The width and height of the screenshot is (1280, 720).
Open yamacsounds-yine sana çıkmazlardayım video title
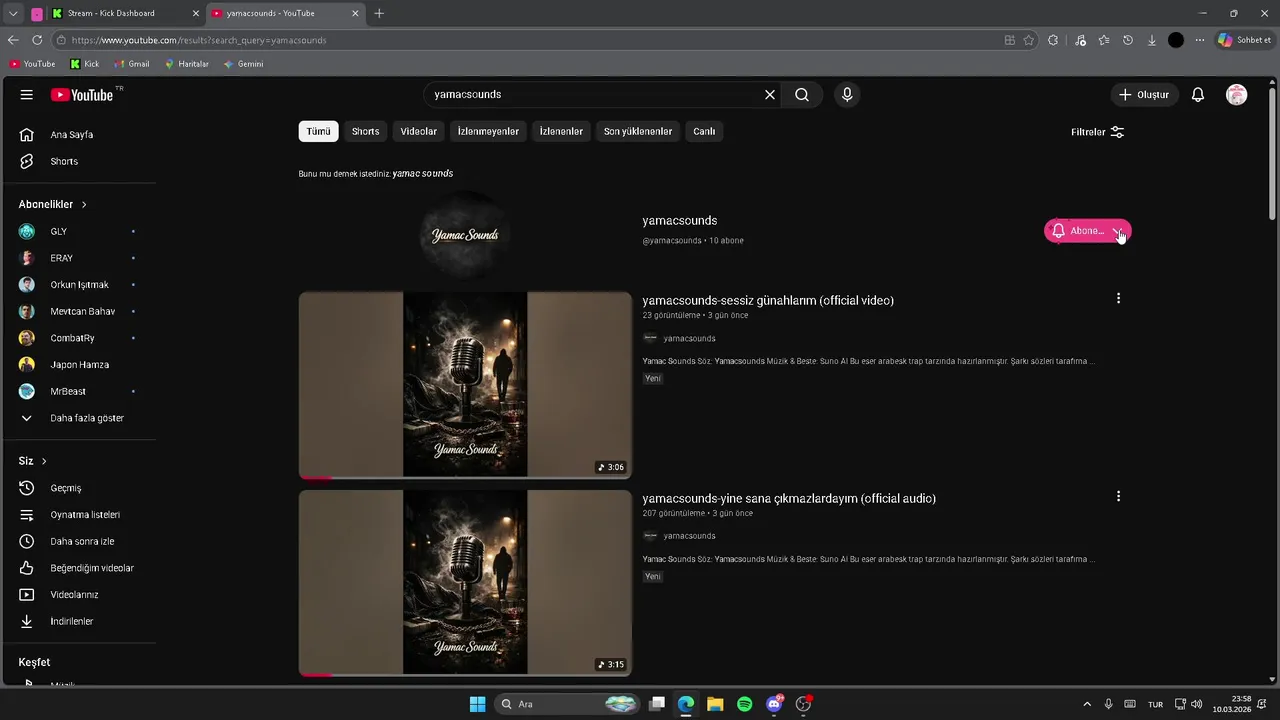tap(789, 498)
